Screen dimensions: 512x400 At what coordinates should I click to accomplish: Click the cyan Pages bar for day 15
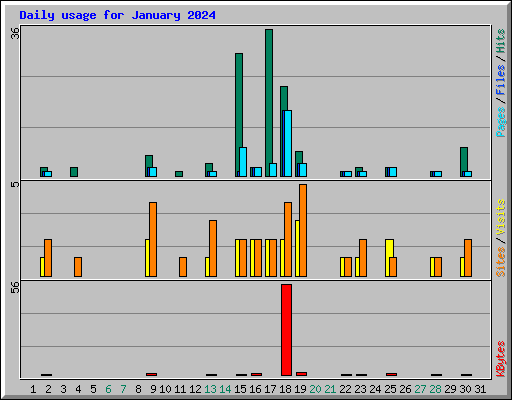point(243,162)
